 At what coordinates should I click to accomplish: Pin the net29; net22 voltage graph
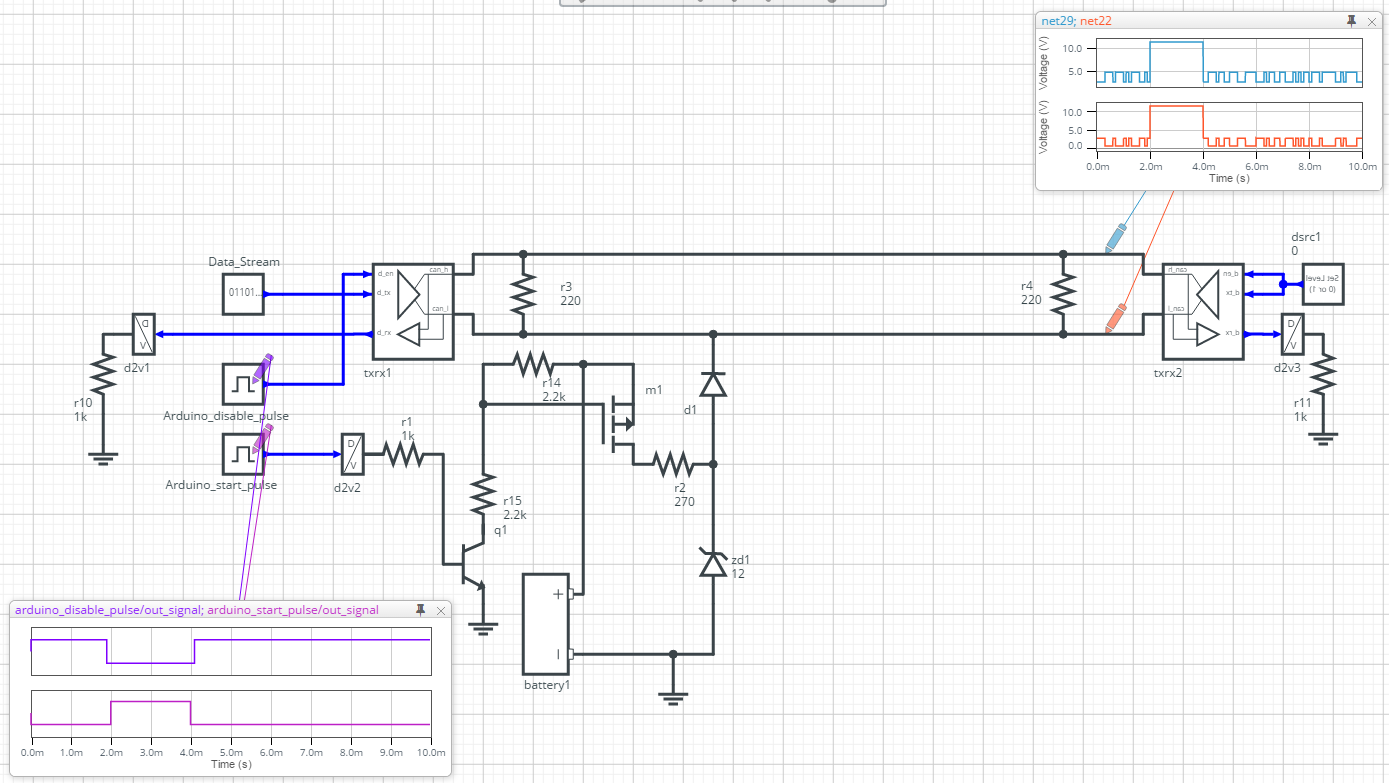pos(1351,21)
